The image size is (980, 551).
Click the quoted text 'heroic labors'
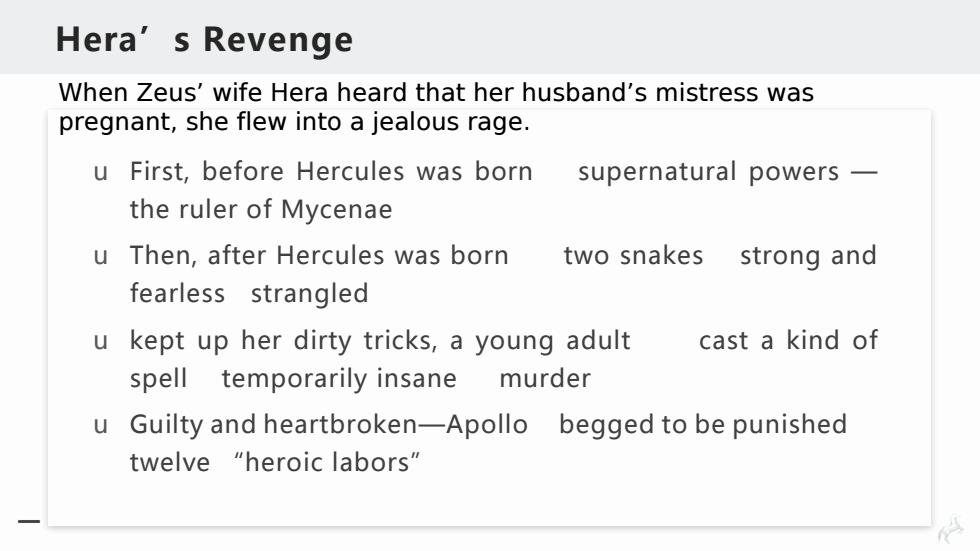(327, 462)
